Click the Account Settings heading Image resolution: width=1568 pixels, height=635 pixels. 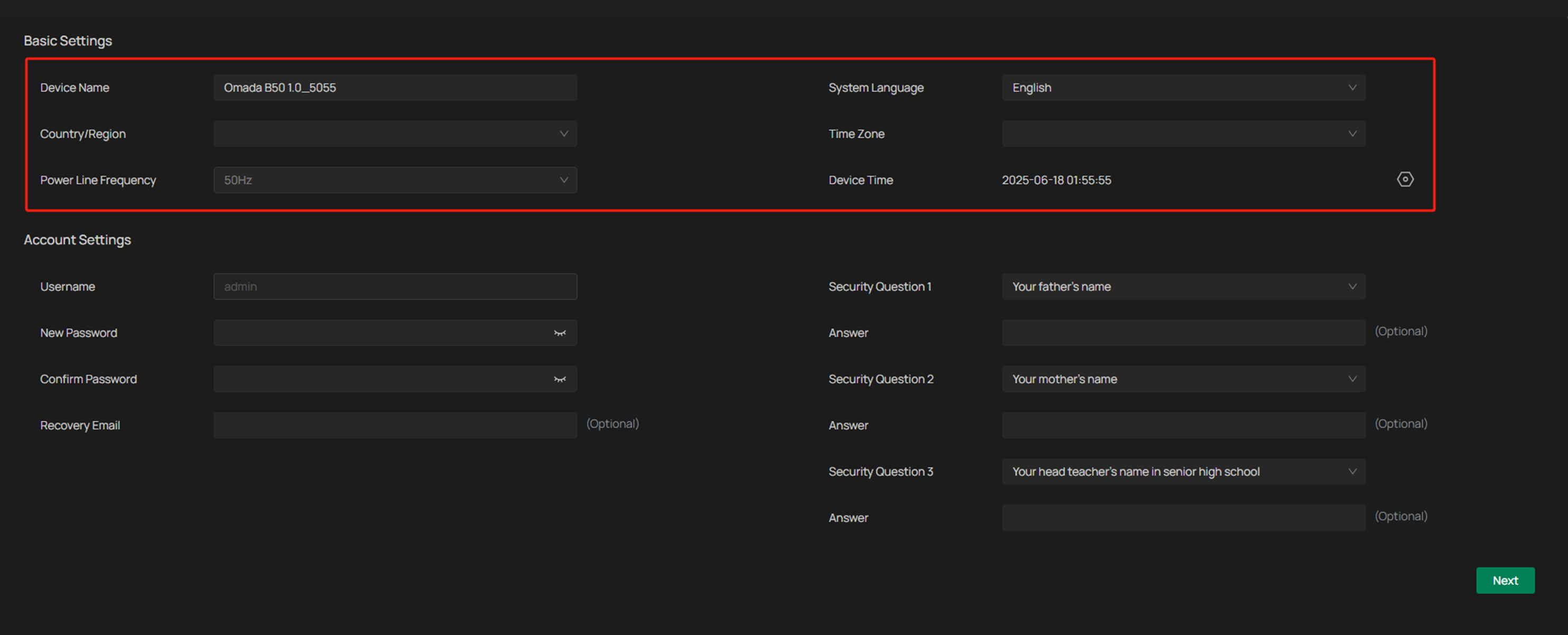[77, 240]
